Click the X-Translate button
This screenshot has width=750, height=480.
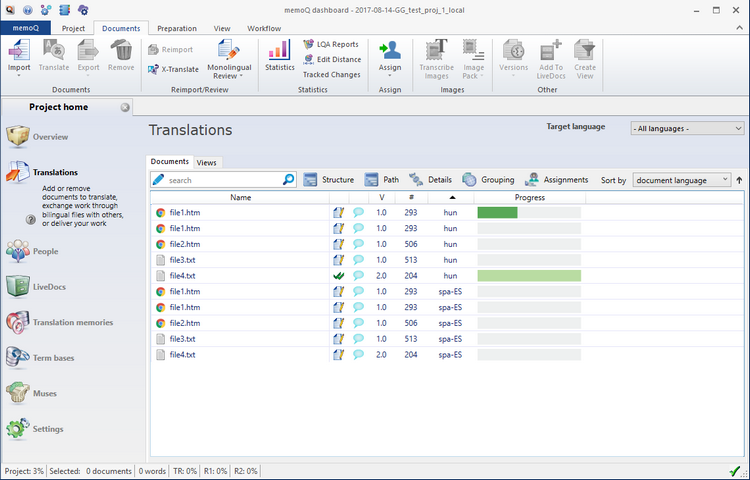click(x=173, y=69)
